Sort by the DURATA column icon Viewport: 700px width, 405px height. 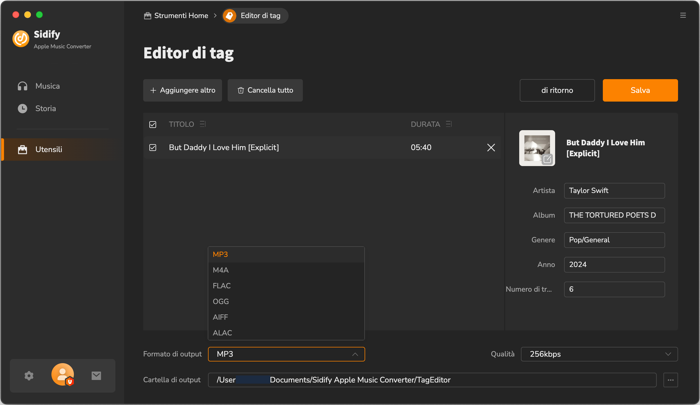449,124
